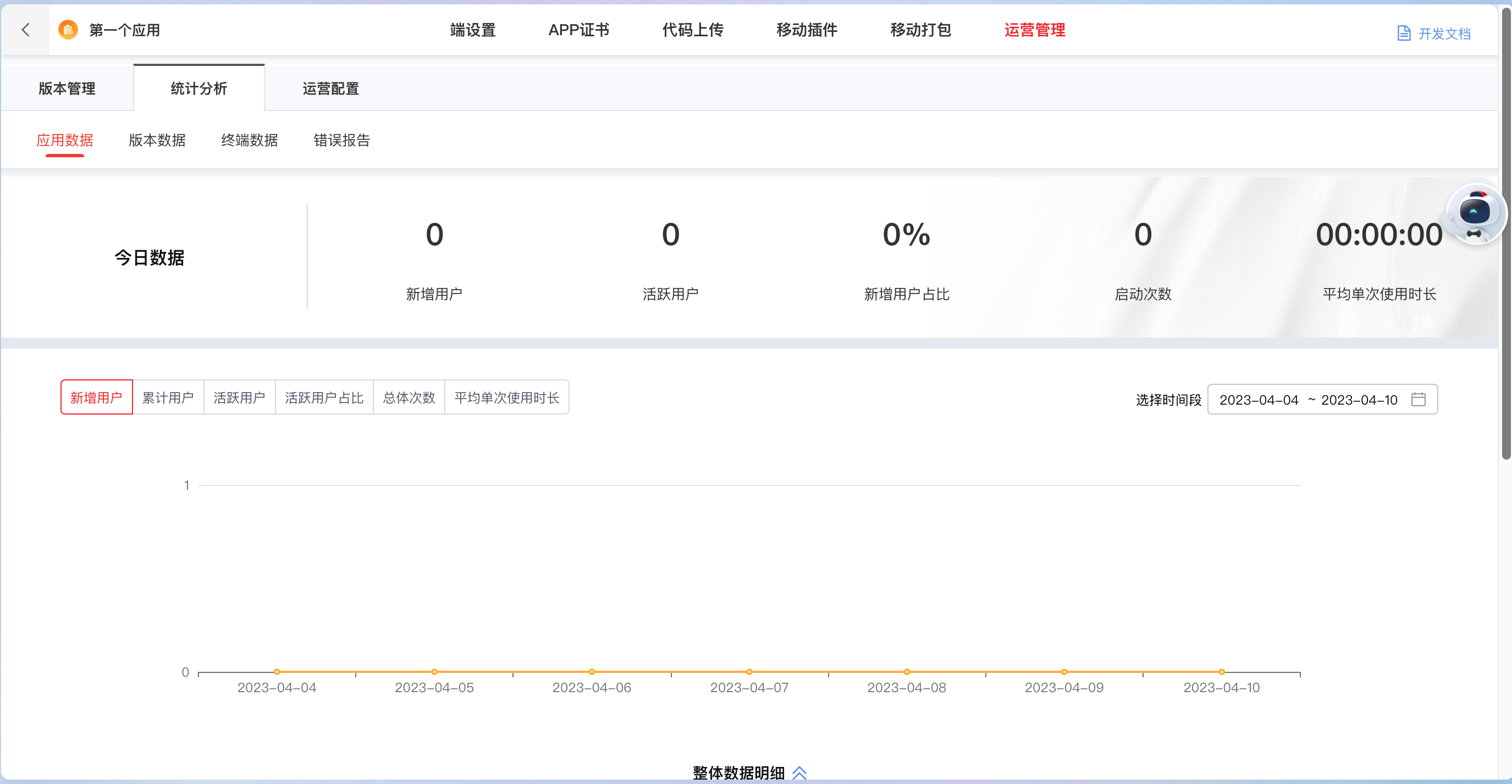This screenshot has height=784, width=1512.
Task: Open 错误报告 sub-tab
Action: pos(341,140)
